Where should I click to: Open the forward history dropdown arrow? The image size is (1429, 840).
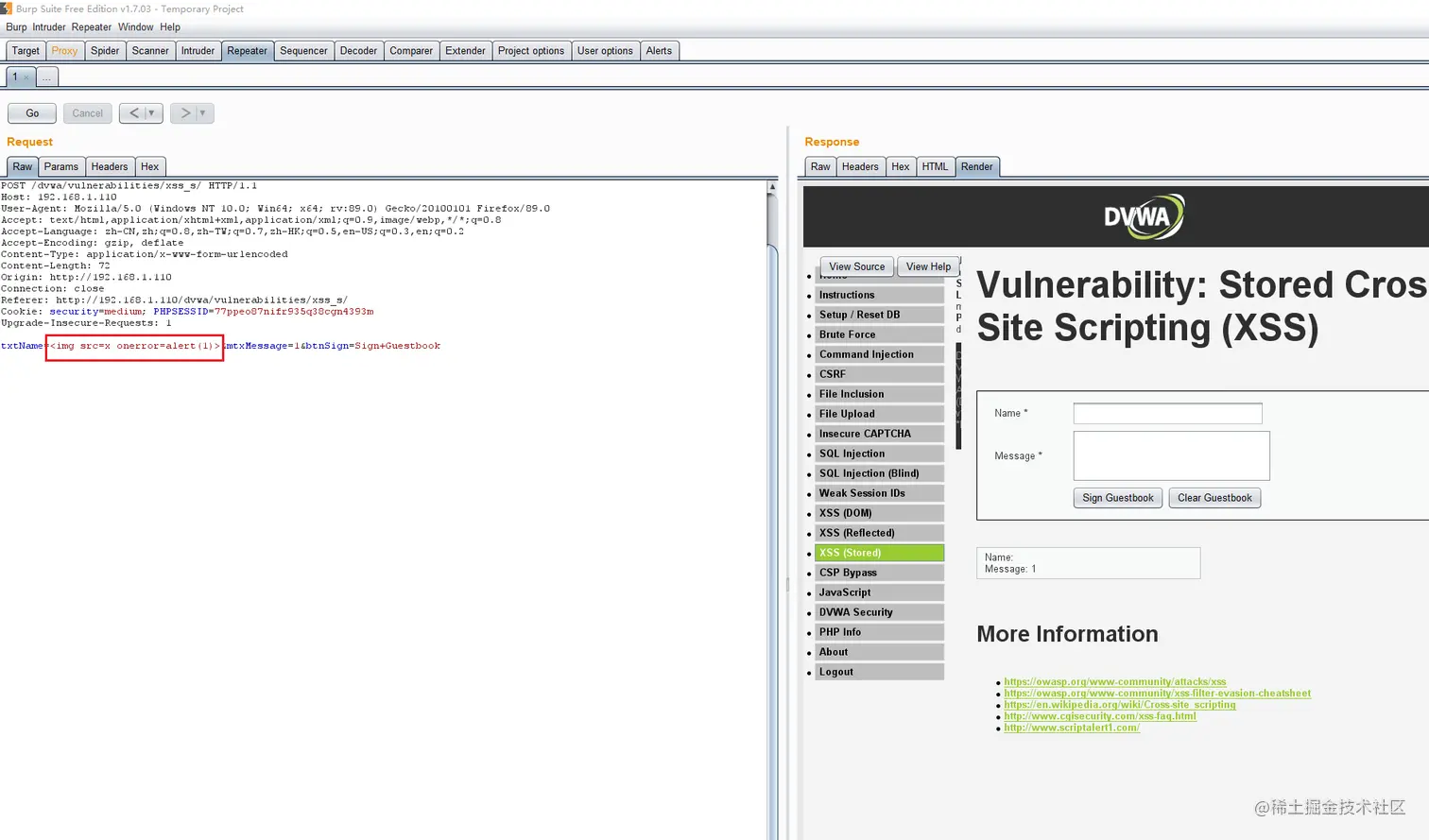(x=202, y=113)
